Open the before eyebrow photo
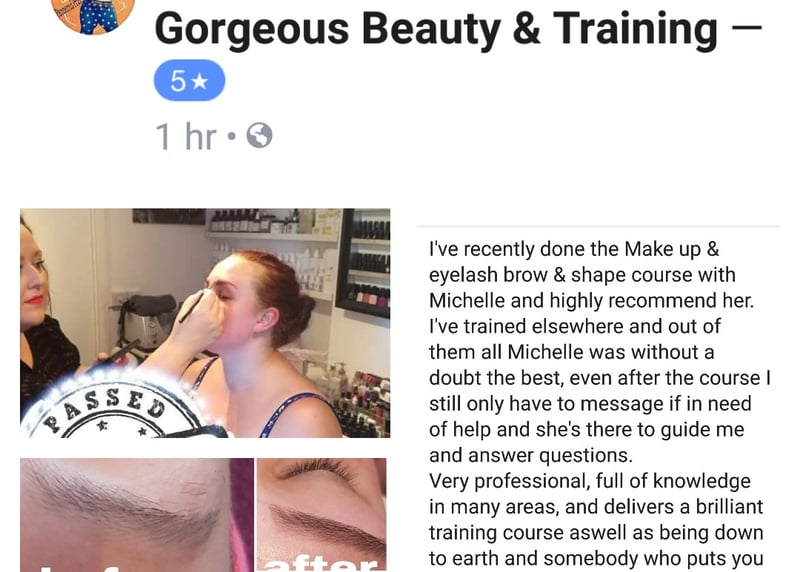 coord(137,515)
